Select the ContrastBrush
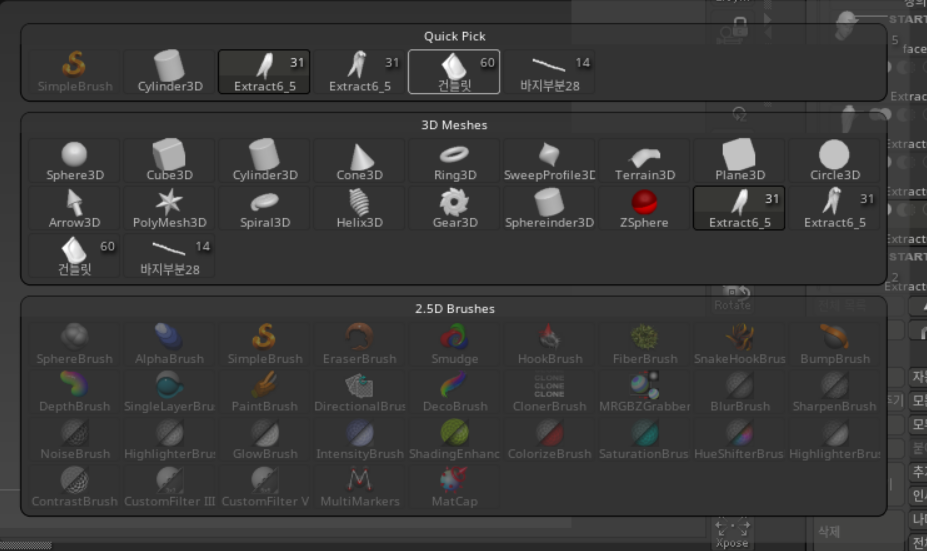The width and height of the screenshot is (927, 551). click(74, 487)
